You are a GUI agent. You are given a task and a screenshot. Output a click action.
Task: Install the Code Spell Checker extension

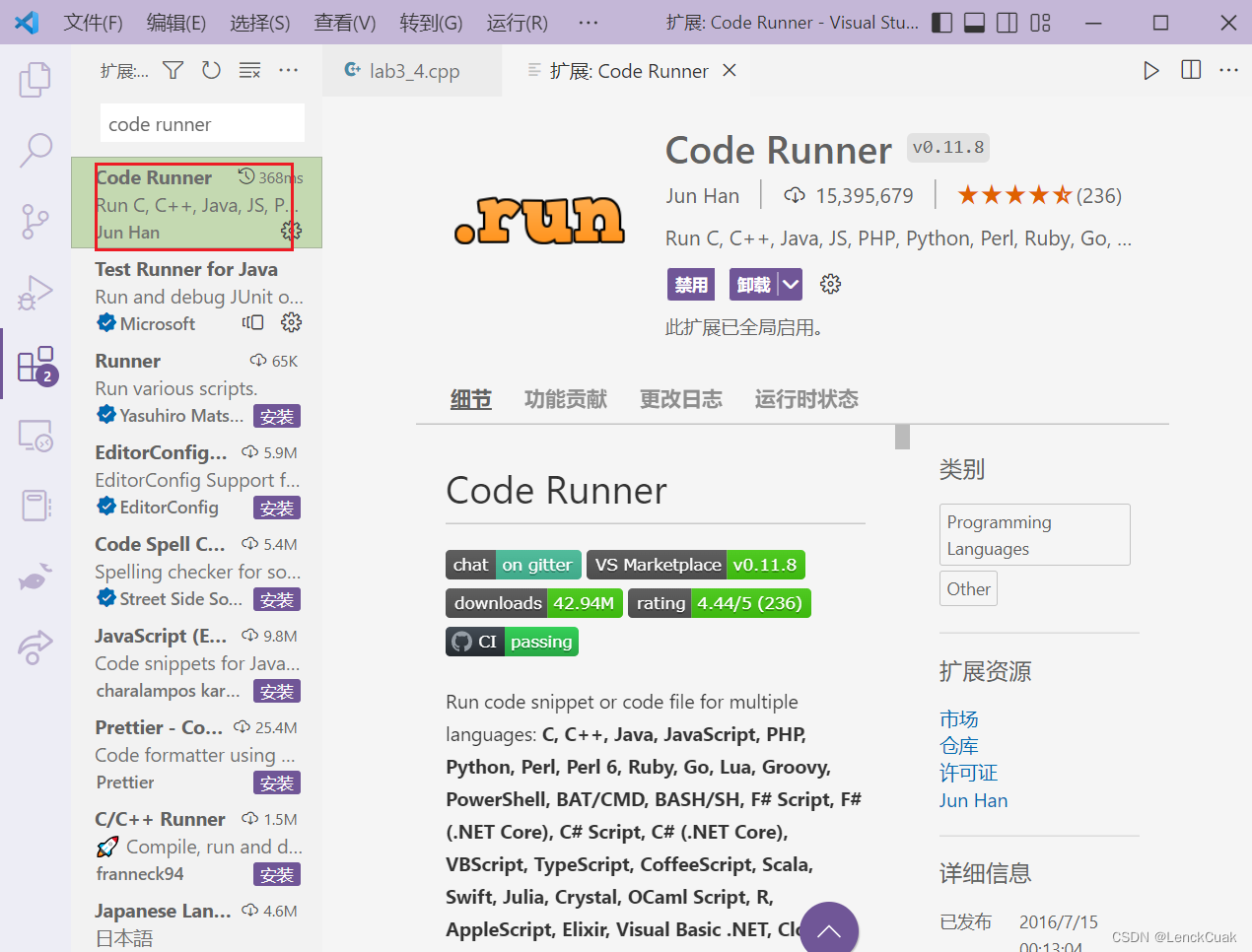pos(277,599)
